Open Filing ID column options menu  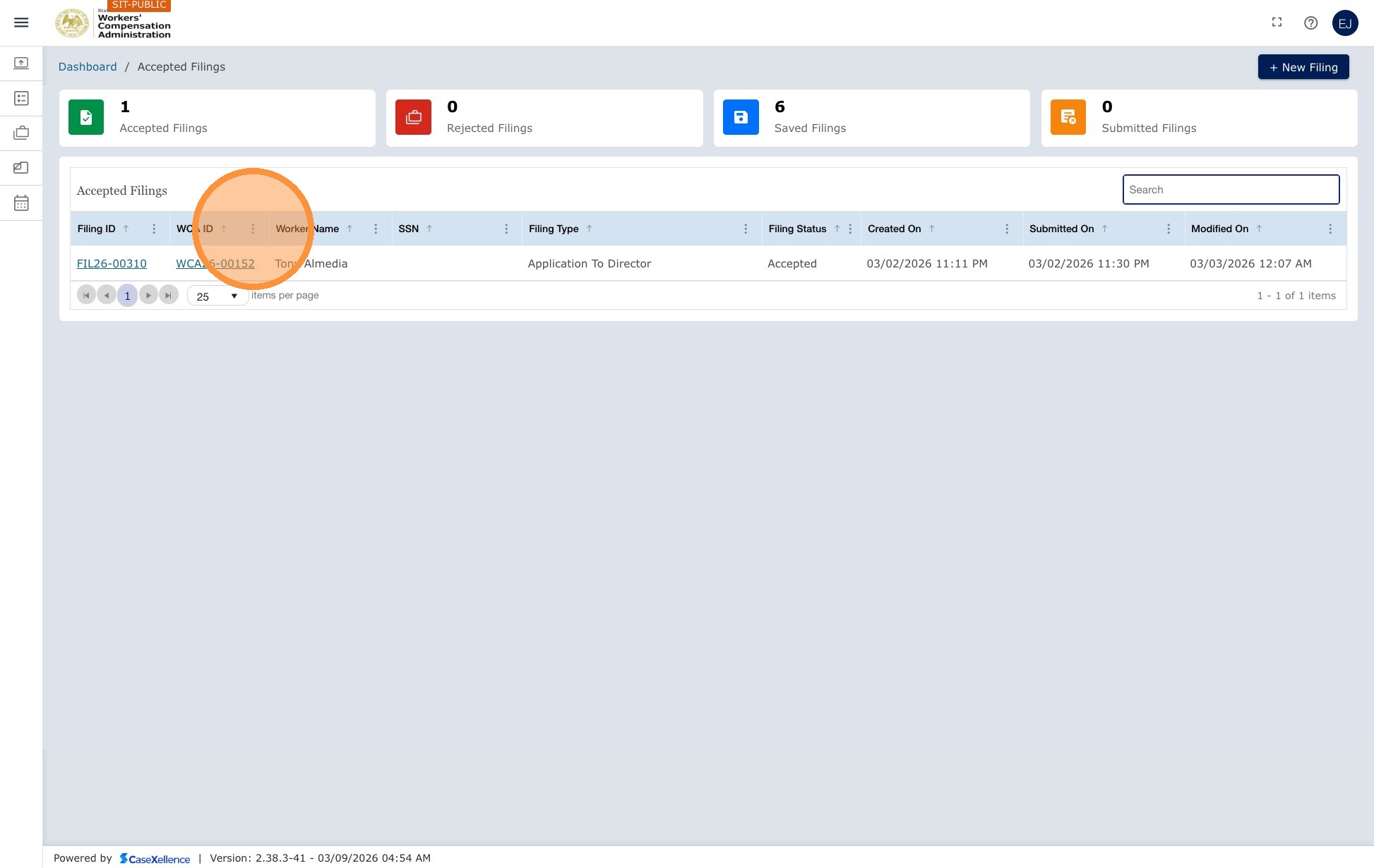pyautogui.click(x=154, y=229)
